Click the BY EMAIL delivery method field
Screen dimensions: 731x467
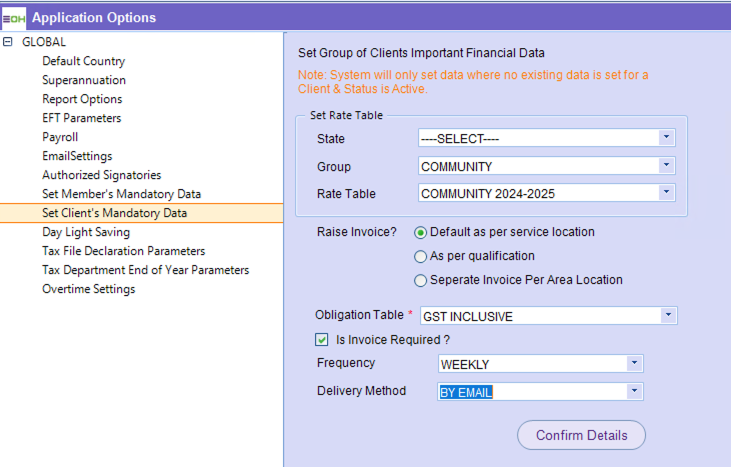point(530,392)
